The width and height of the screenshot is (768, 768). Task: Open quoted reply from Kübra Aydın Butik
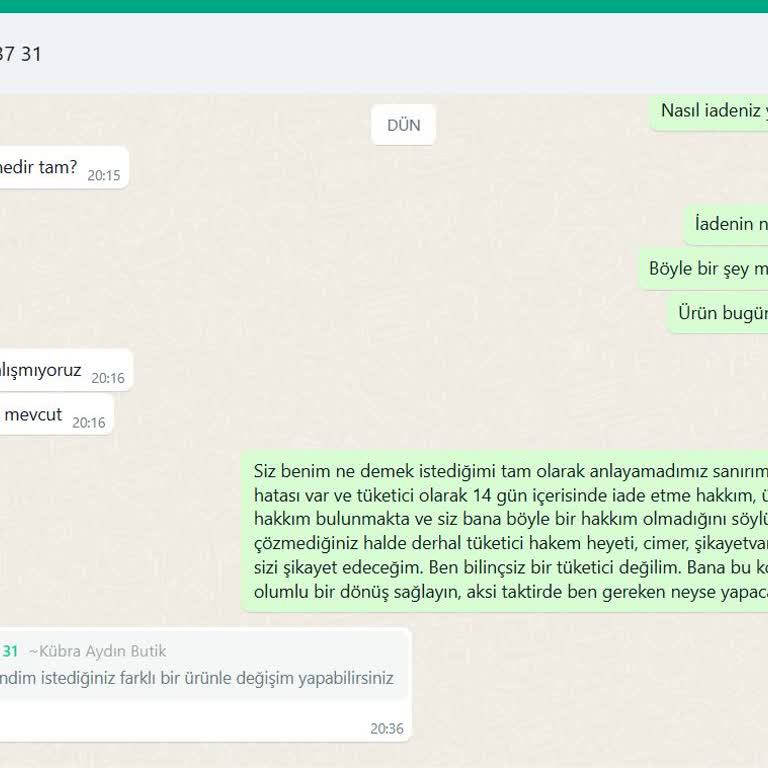(204, 665)
